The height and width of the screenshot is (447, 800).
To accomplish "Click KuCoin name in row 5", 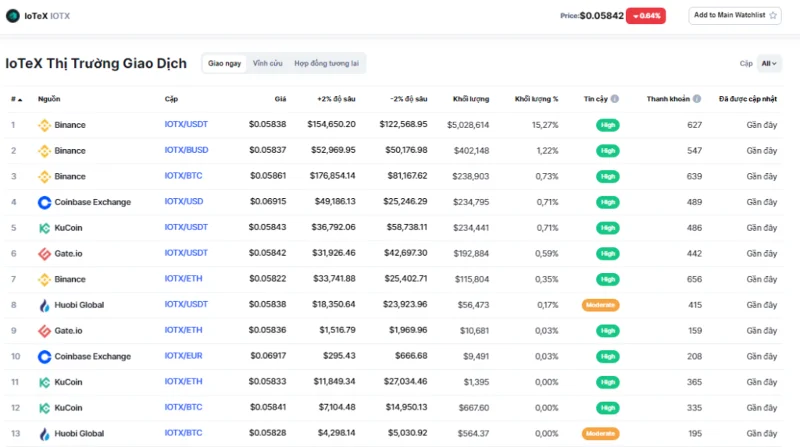I will pos(68,228).
